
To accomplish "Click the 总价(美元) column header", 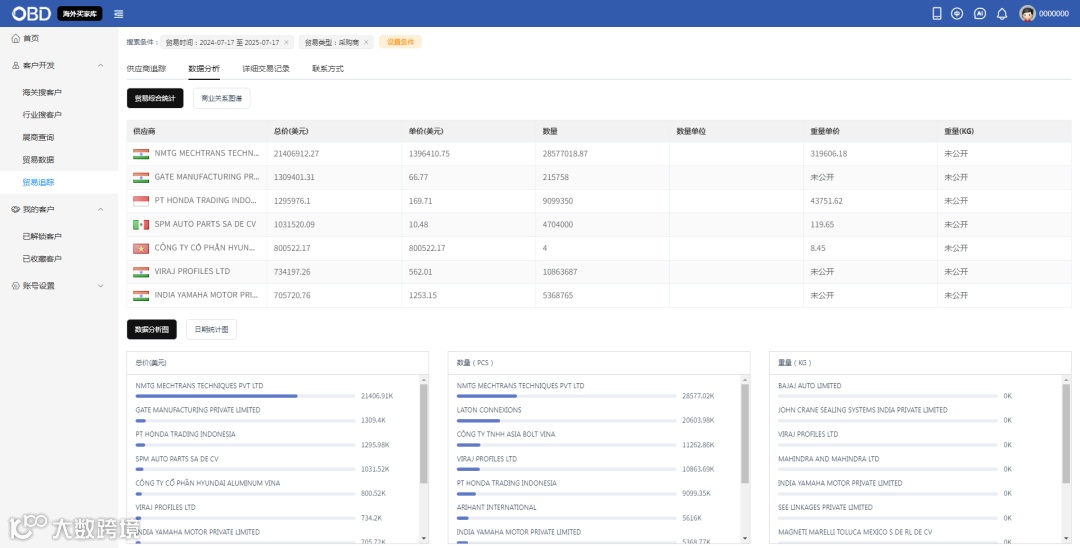I will coord(291,131).
